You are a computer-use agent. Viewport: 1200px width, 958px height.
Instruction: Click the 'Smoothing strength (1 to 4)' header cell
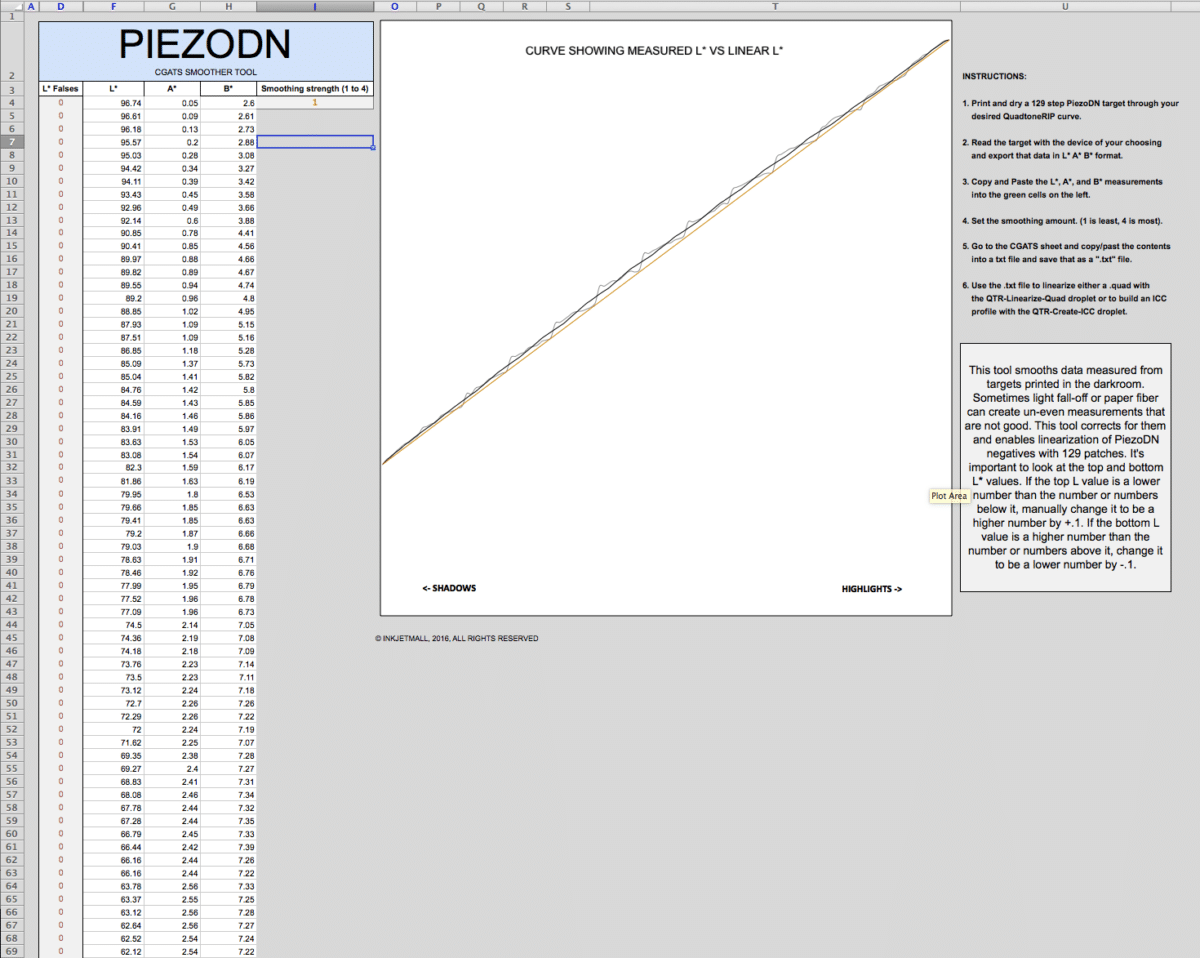pos(314,89)
